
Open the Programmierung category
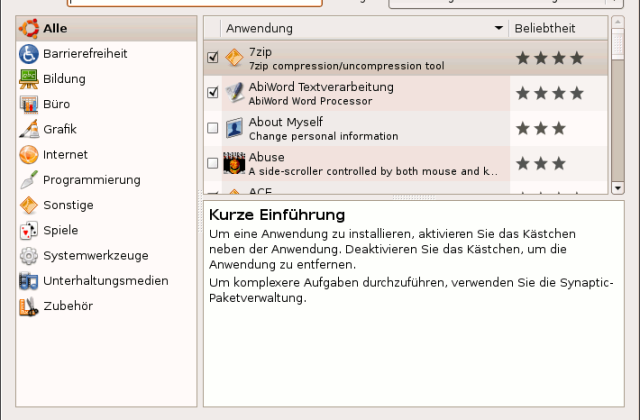tap(106, 180)
